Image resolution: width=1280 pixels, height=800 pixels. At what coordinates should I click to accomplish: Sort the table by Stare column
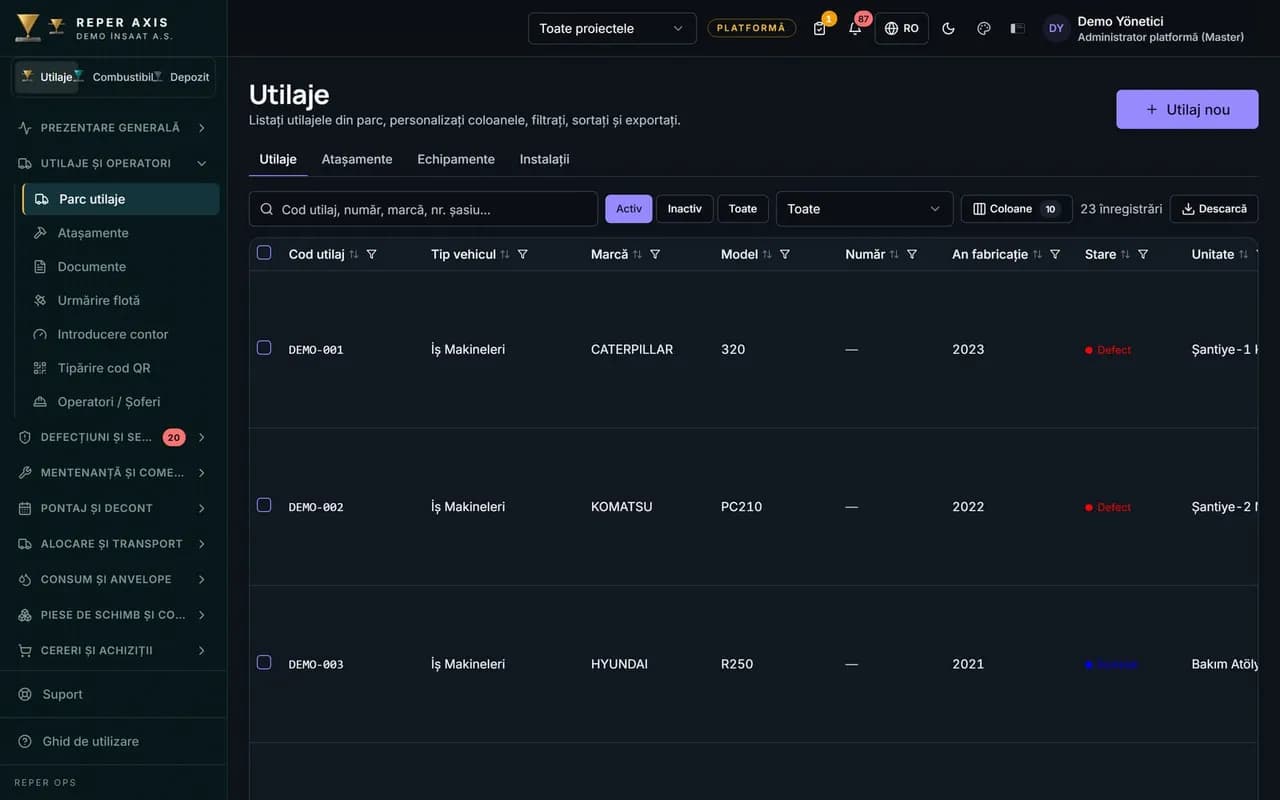tap(1125, 254)
